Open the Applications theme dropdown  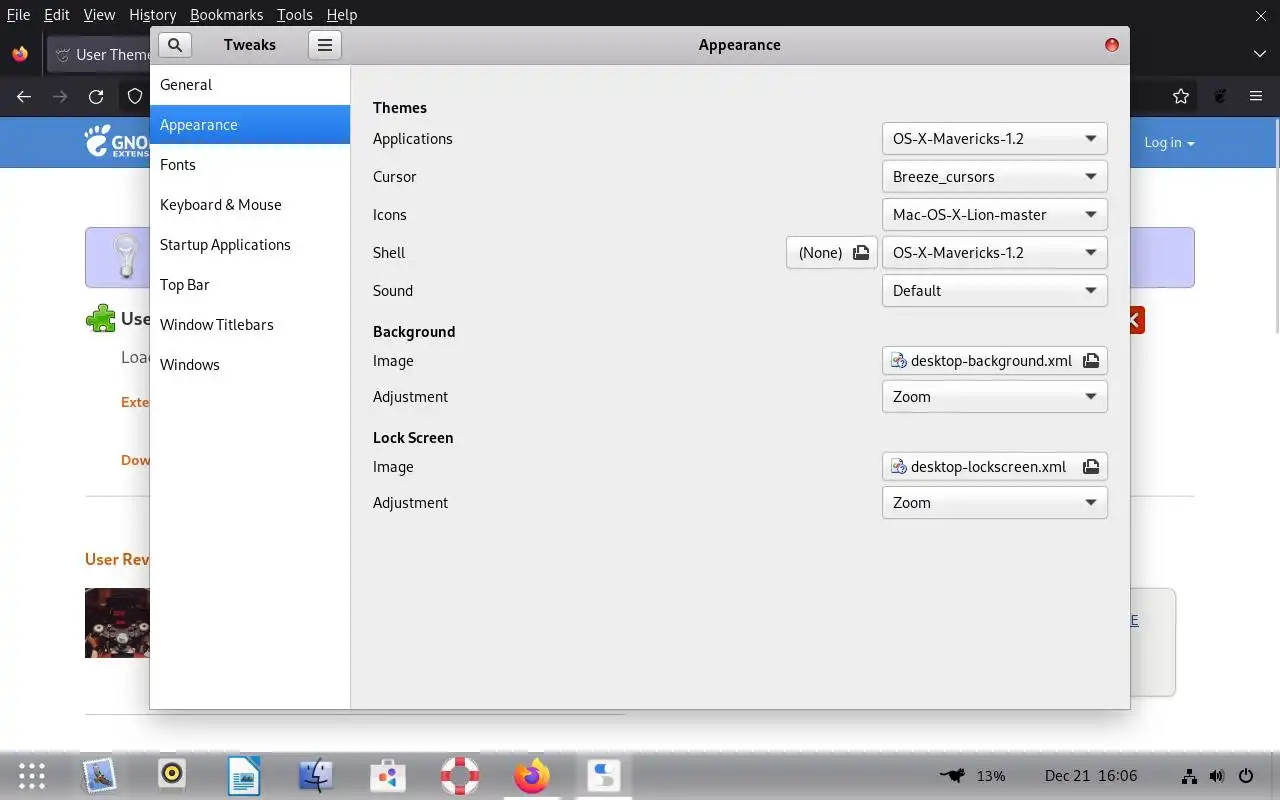pos(995,139)
